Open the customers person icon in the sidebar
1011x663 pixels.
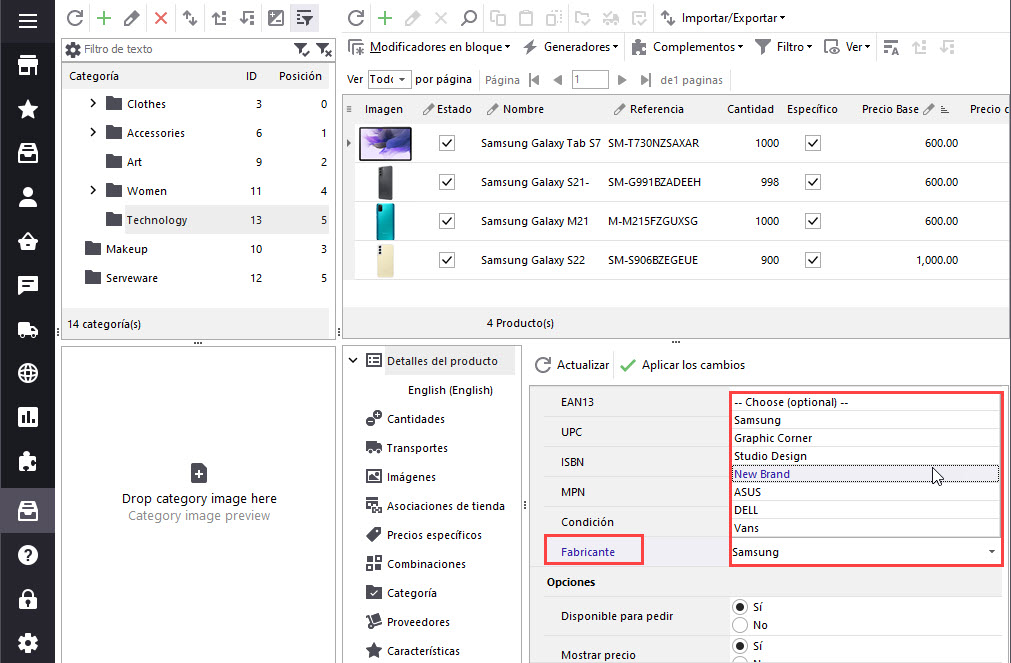28,197
